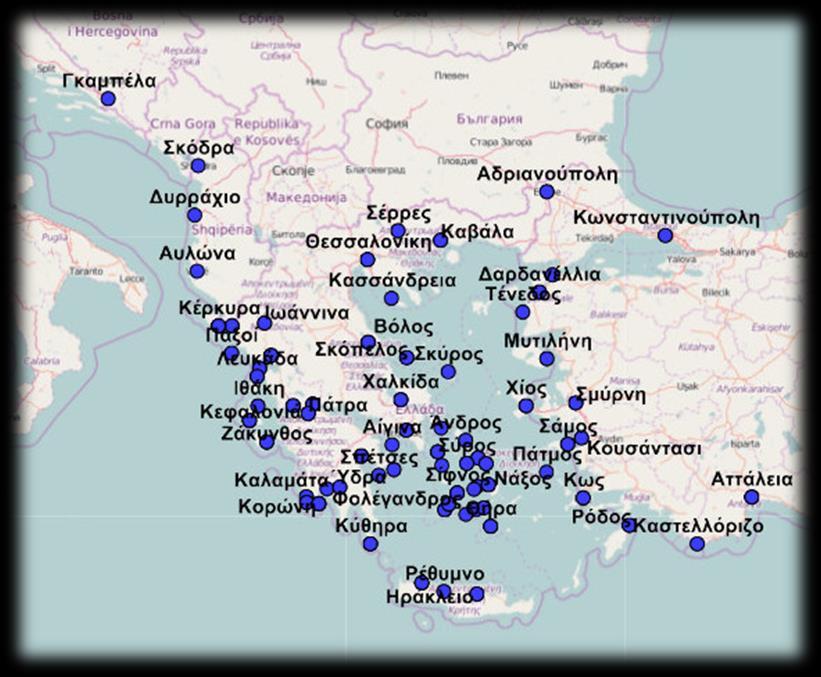Click the Σίφνος label text
821x677 pixels.
coord(457,475)
